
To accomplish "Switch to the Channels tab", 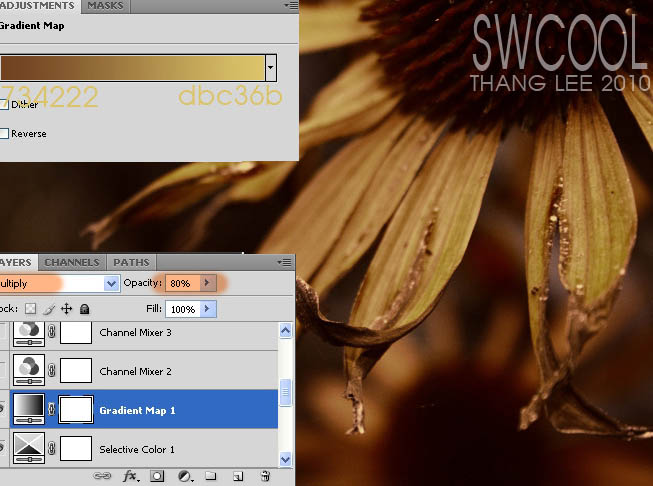I will pyautogui.click(x=72, y=262).
